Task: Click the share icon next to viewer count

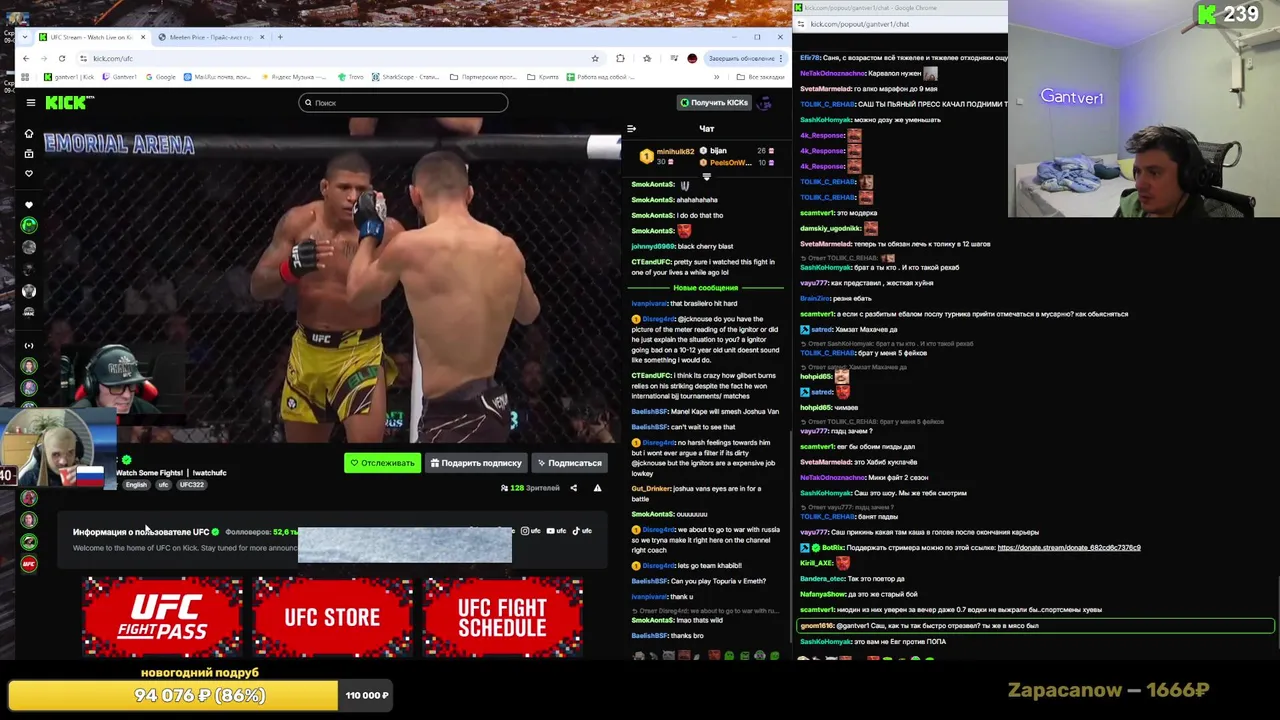Action: [573, 488]
